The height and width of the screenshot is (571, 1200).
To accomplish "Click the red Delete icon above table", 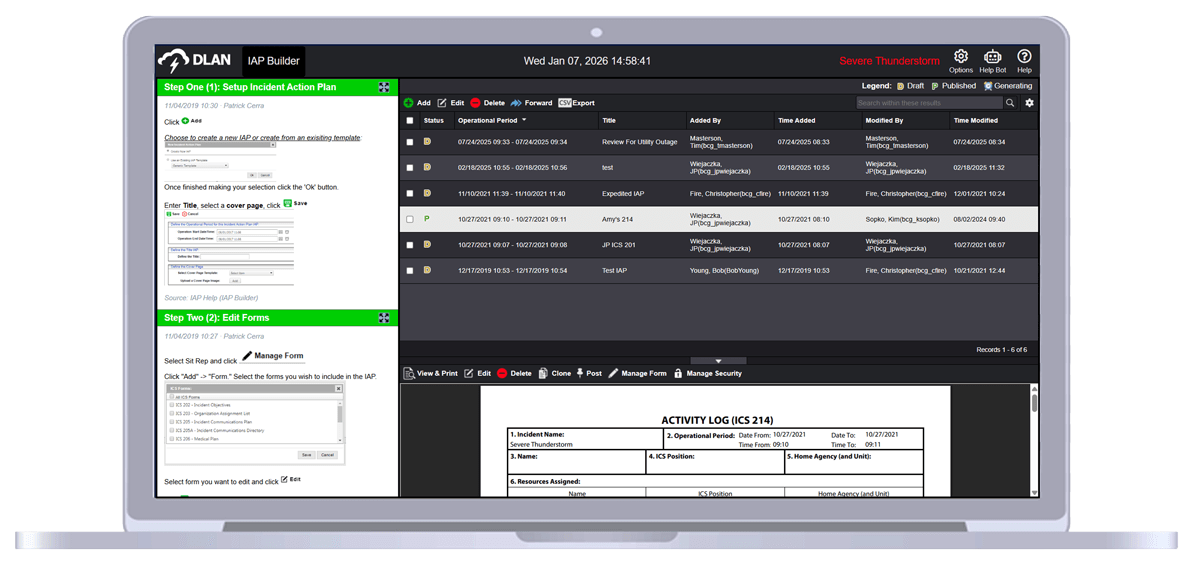I will (x=475, y=103).
